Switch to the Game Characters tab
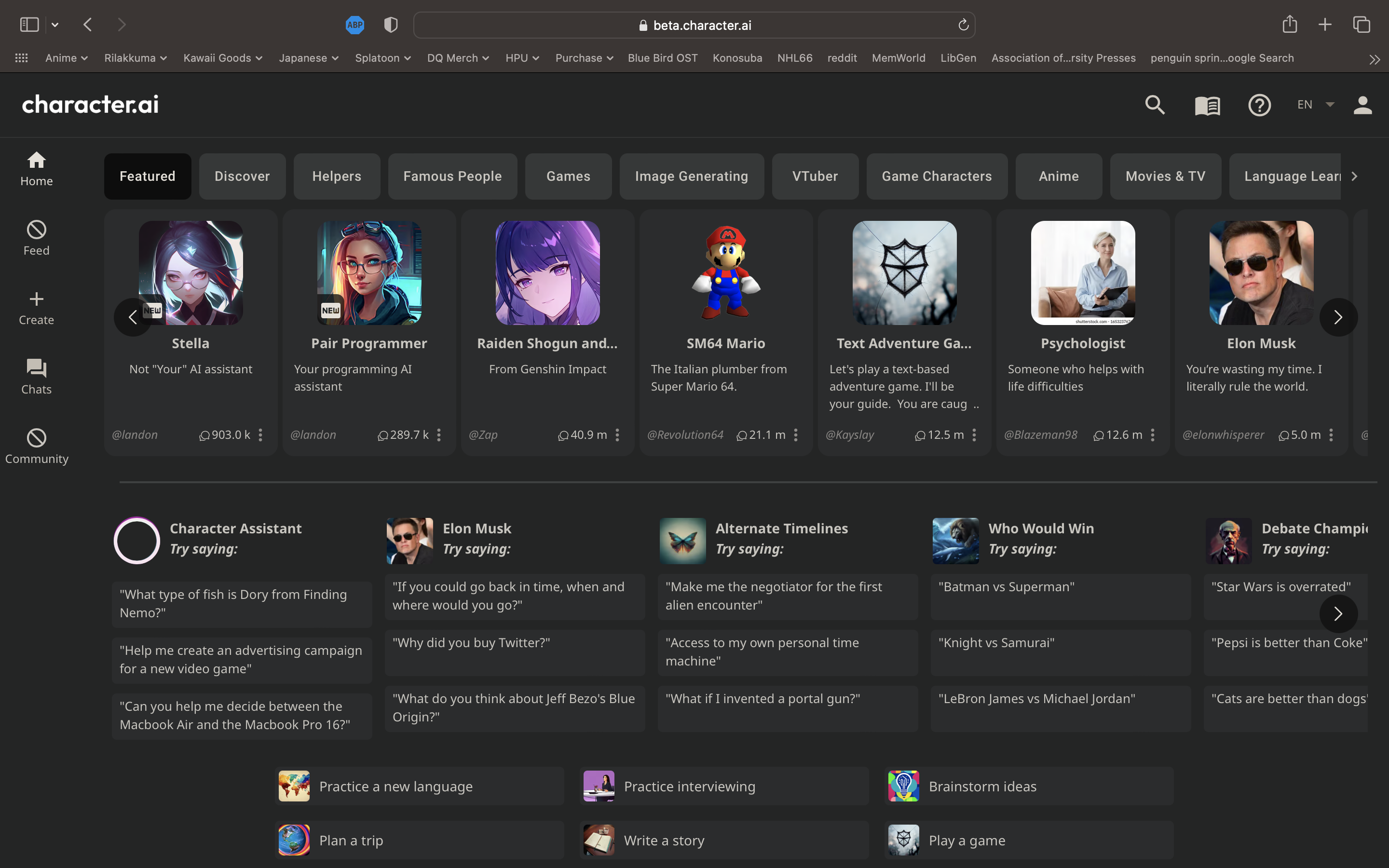 [937, 176]
